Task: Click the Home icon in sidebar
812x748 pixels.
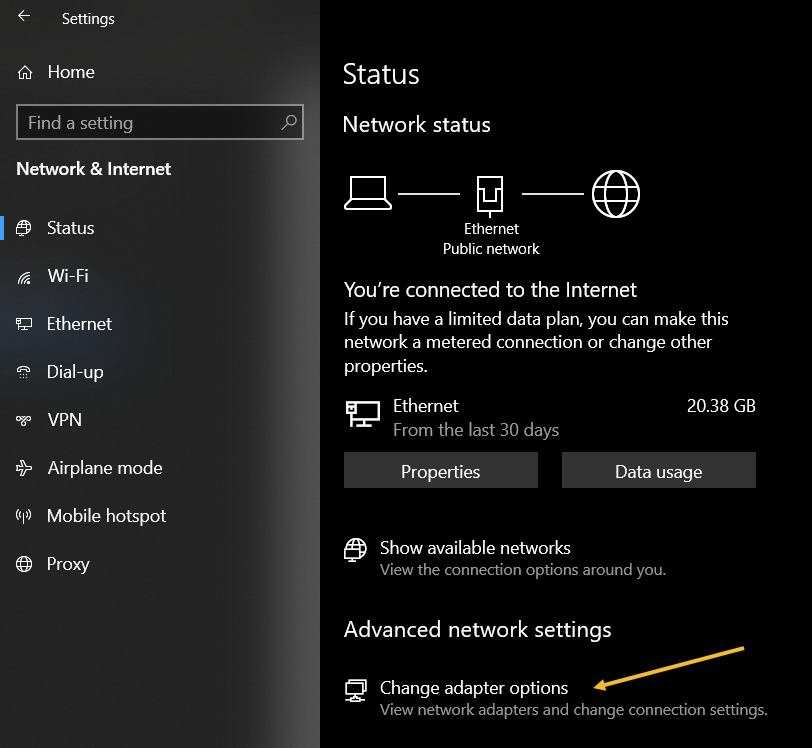Action: click(x=25, y=72)
